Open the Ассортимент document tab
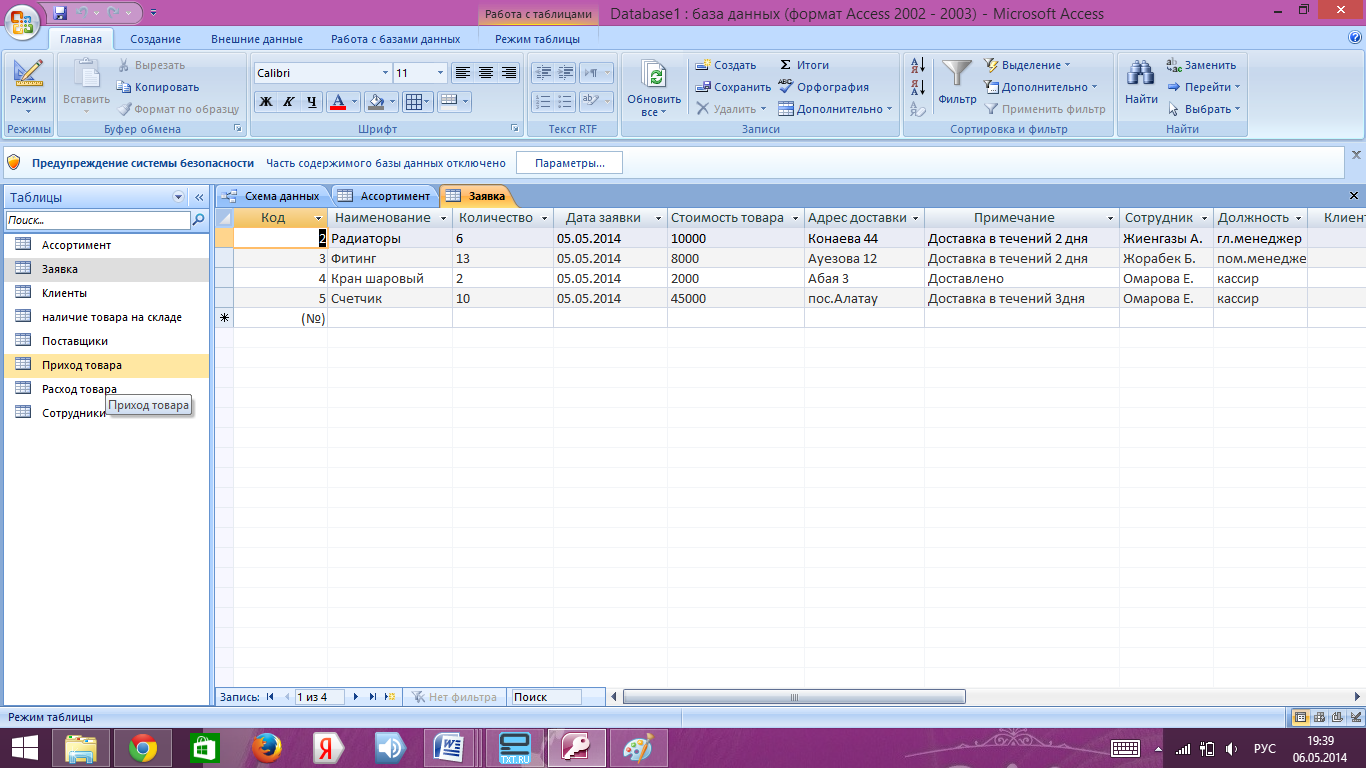This screenshot has height=768, width=1366. (x=385, y=196)
